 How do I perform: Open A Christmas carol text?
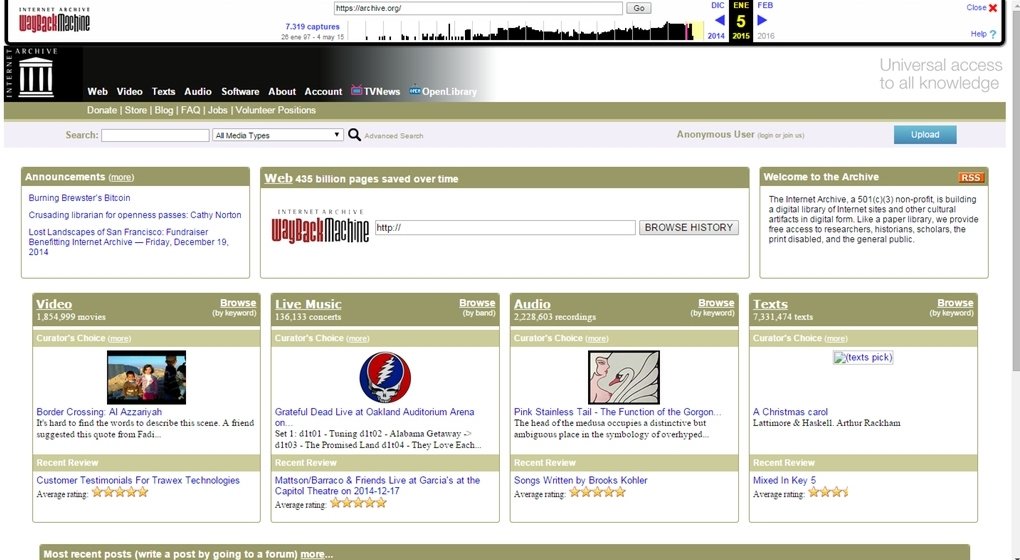click(790, 412)
